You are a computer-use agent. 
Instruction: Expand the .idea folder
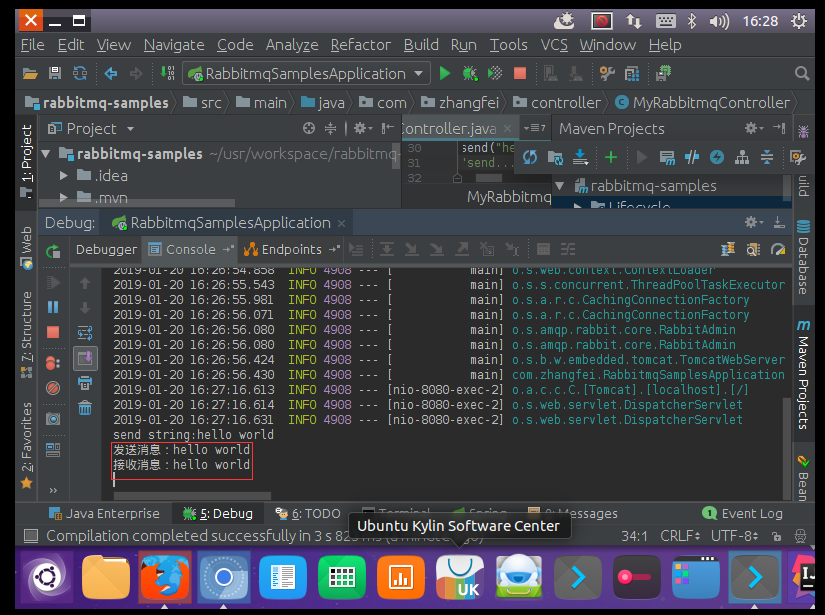pos(64,176)
